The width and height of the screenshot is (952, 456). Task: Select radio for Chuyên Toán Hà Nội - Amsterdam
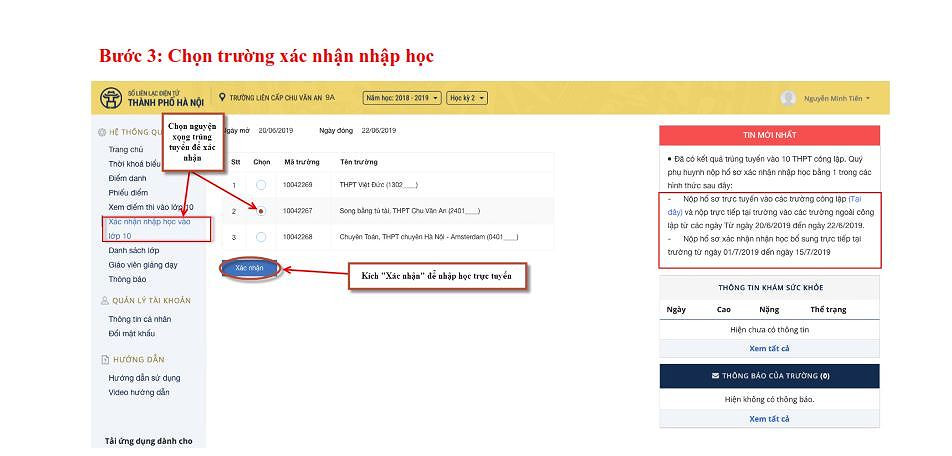pyautogui.click(x=260, y=237)
